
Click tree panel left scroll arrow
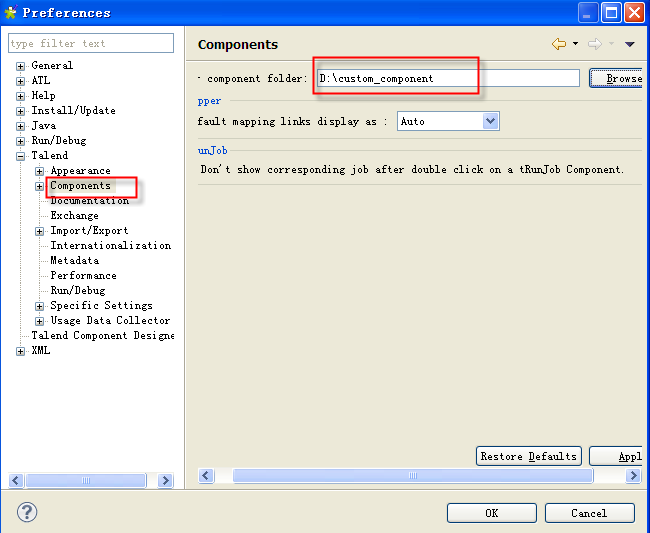(16, 480)
